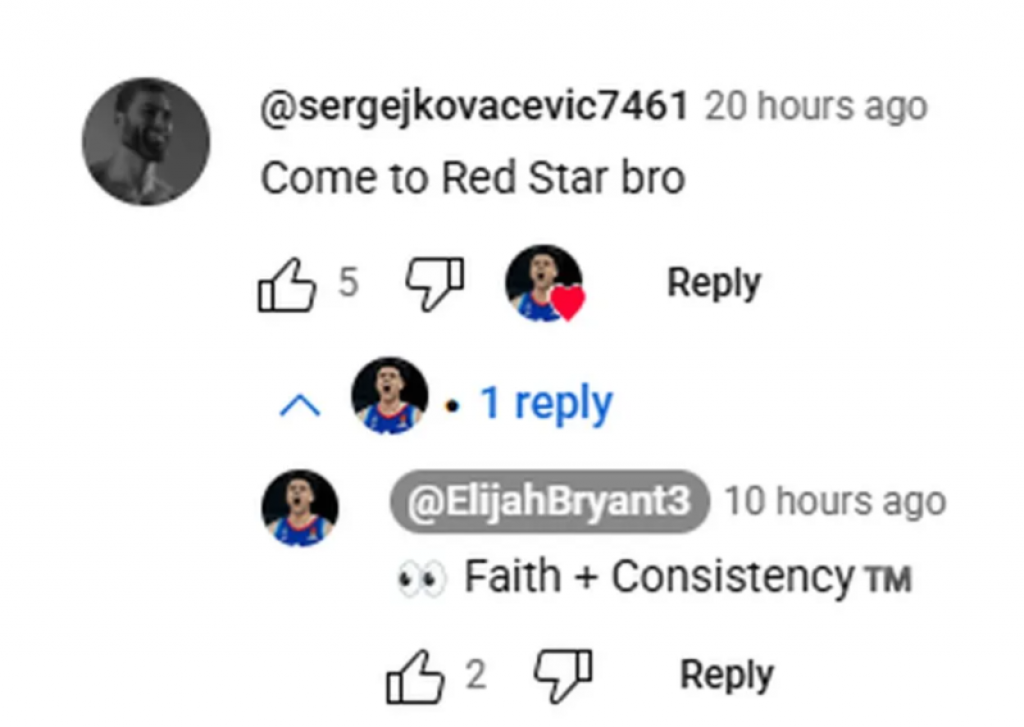Click the like count 5 on the top comment
Screen dimensions: 1024x727
[347, 284]
